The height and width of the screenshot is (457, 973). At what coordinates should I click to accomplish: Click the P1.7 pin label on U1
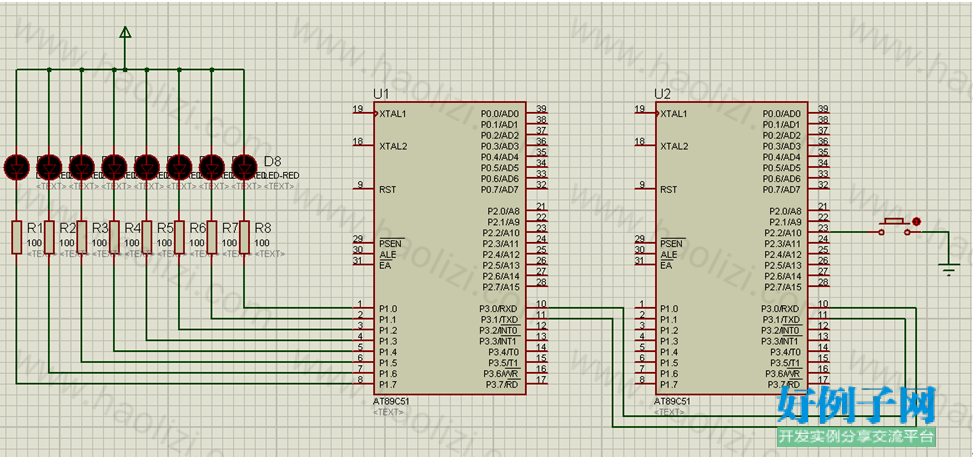pyautogui.click(x=388, y=385)
